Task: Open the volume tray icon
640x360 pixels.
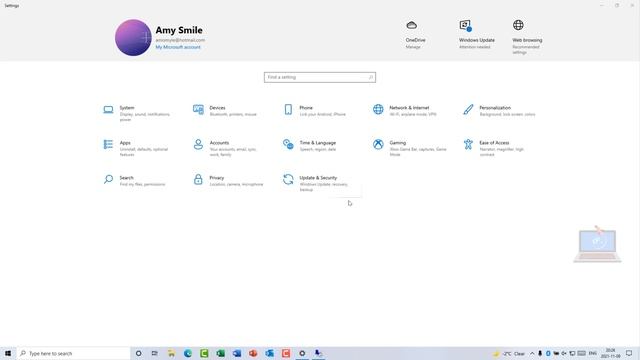Action: tap(564, 353)
